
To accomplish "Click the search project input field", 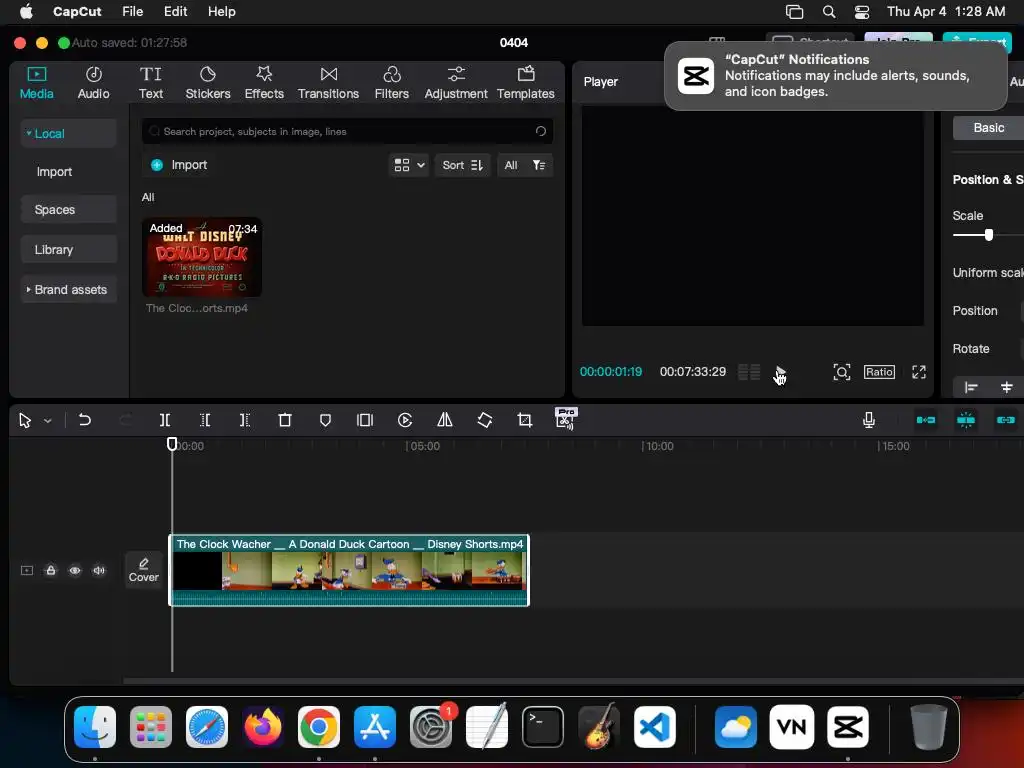I will point(347,131).
